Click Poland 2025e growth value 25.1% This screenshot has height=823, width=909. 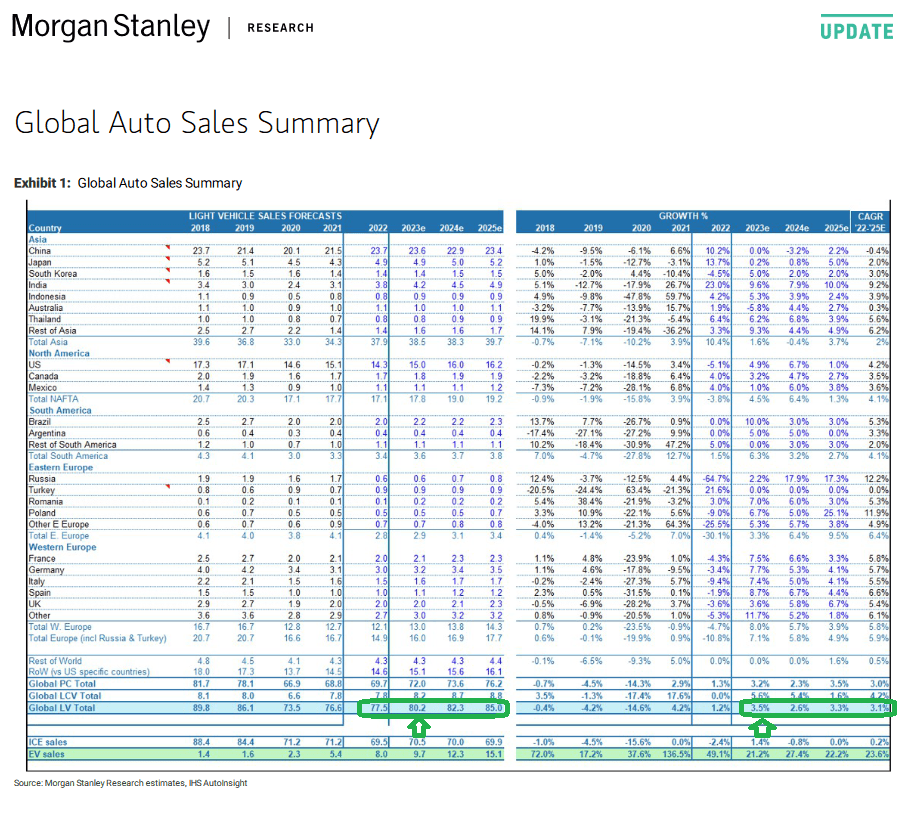click(836, 513)
